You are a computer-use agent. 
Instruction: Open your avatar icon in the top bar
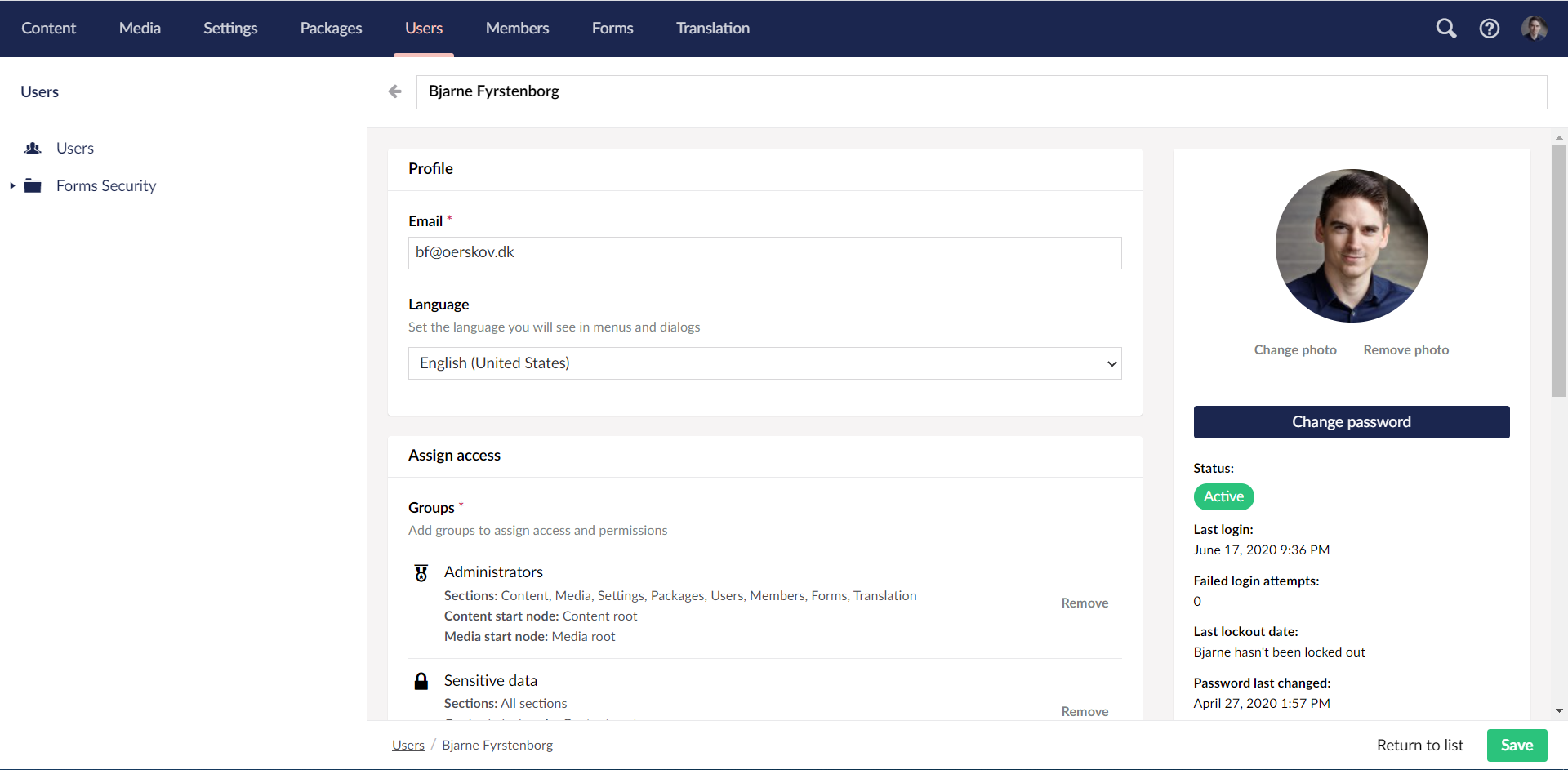click(x=1535, y=28)
